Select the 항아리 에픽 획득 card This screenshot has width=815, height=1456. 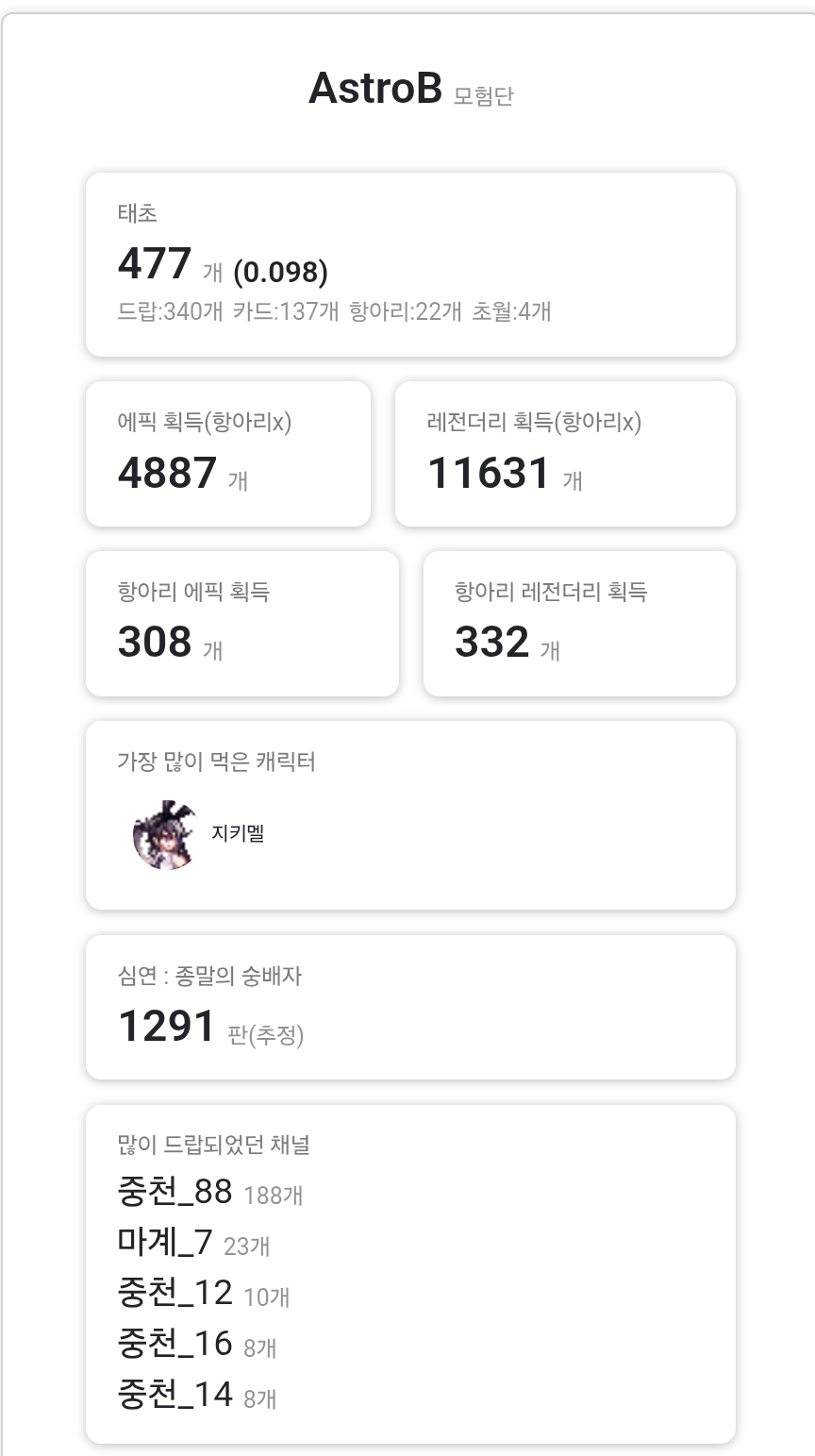pyautogui.click(x=241, y=624)
